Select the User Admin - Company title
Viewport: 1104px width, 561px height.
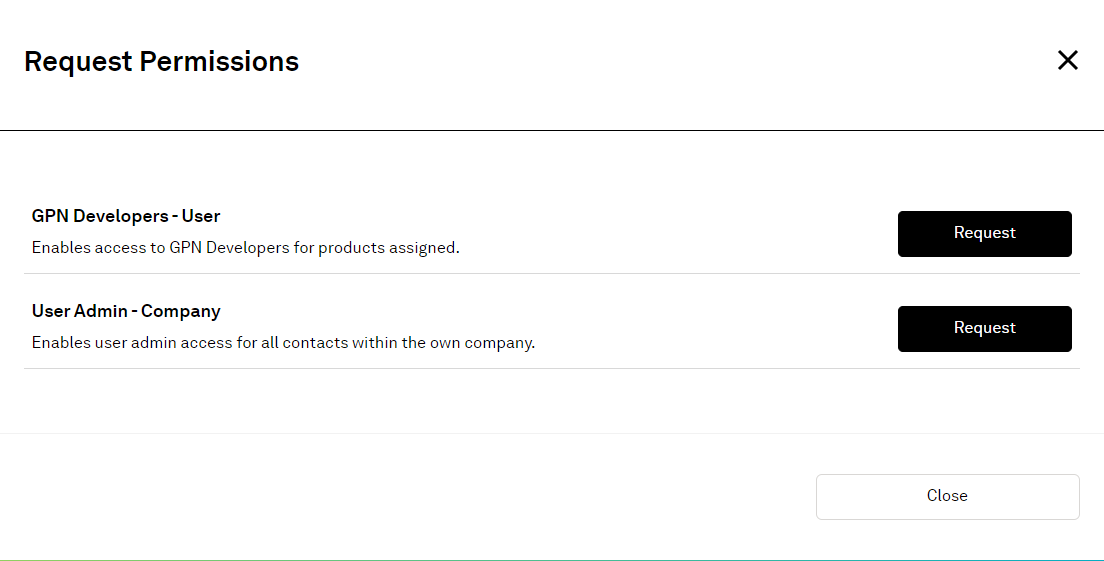(126, 311)
